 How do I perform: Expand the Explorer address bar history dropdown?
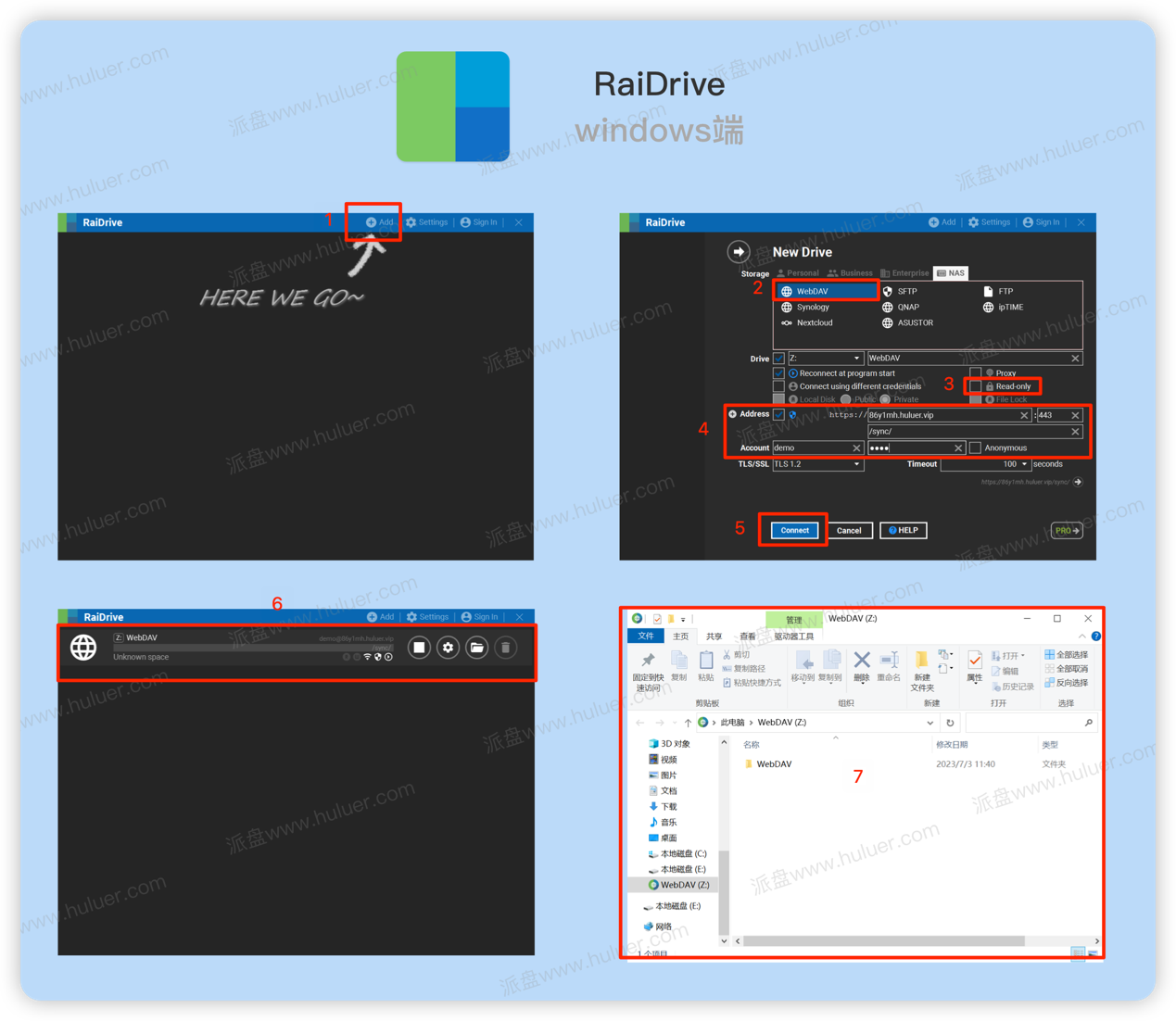click(x=929, y=723)
